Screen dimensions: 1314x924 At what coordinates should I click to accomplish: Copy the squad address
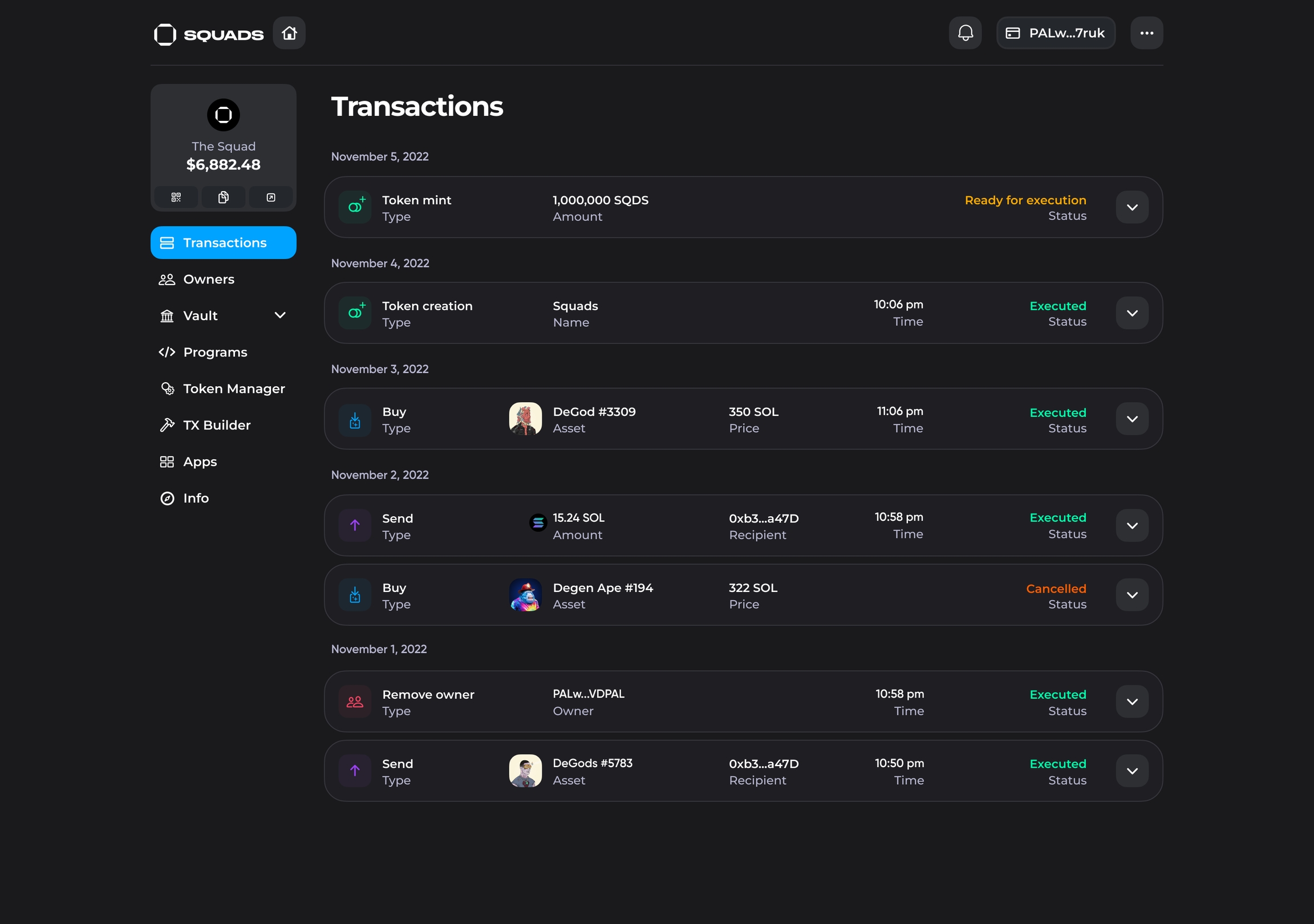pos(223,197)
